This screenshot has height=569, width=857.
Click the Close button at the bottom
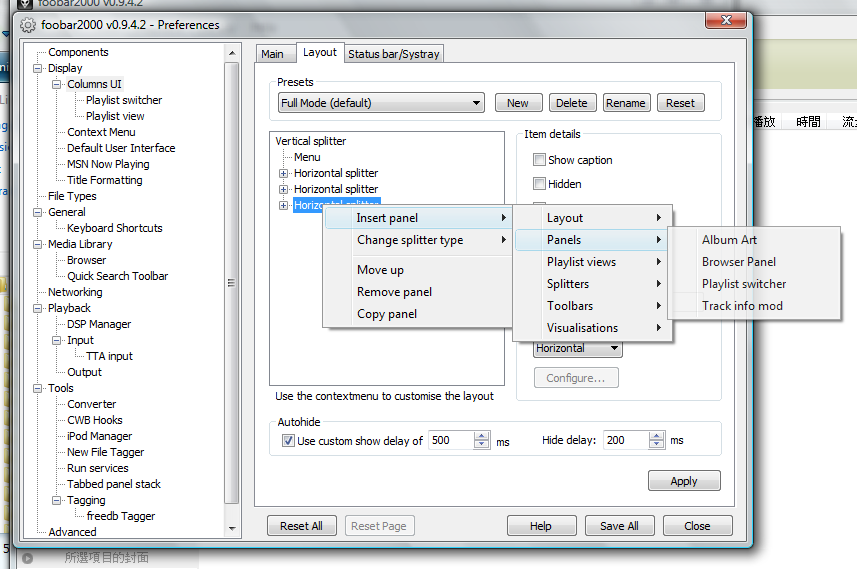(697, 526)
